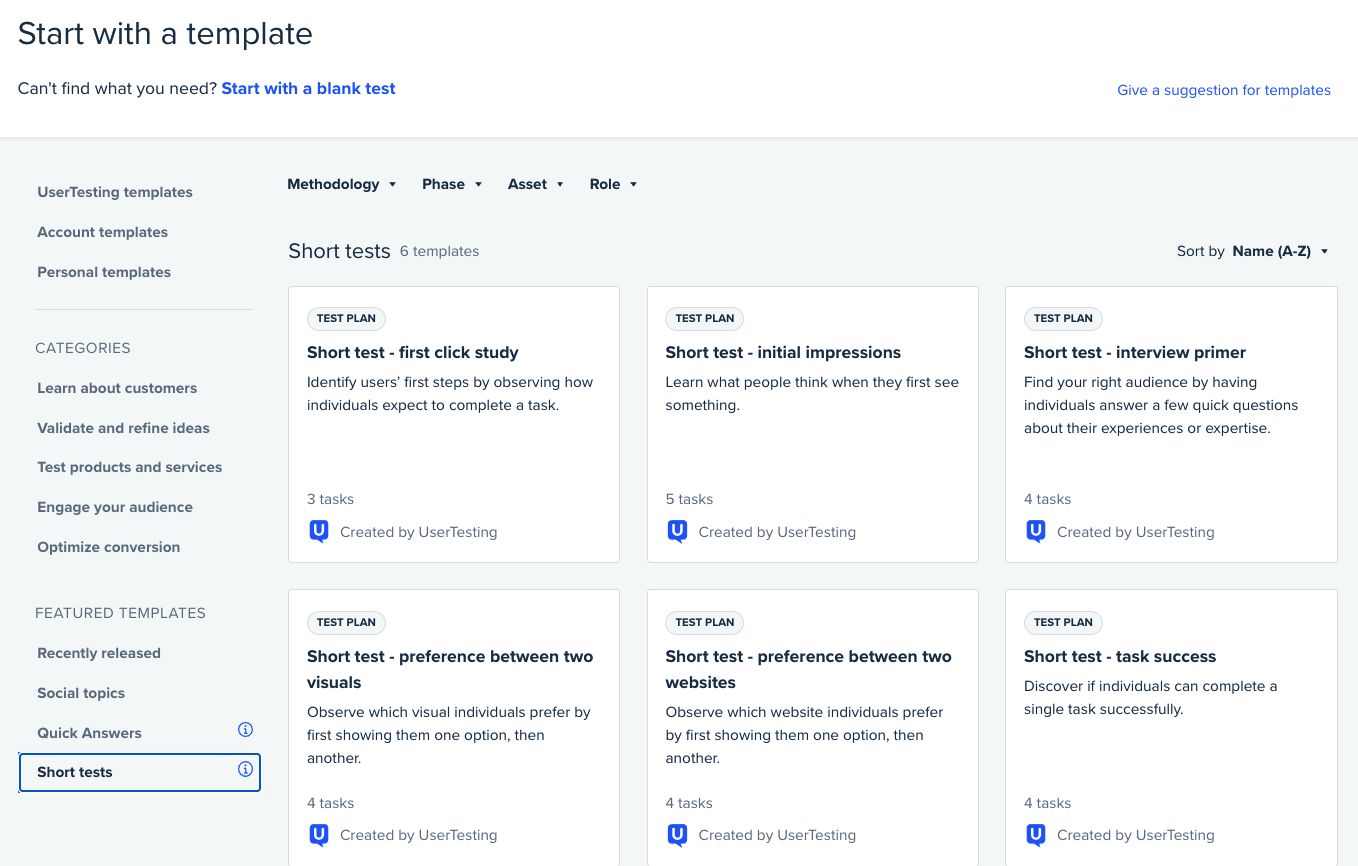Open Short test - initial impressions title
Image resolution: width=1358 pixels, height=866 pixels.
(783, 352)
